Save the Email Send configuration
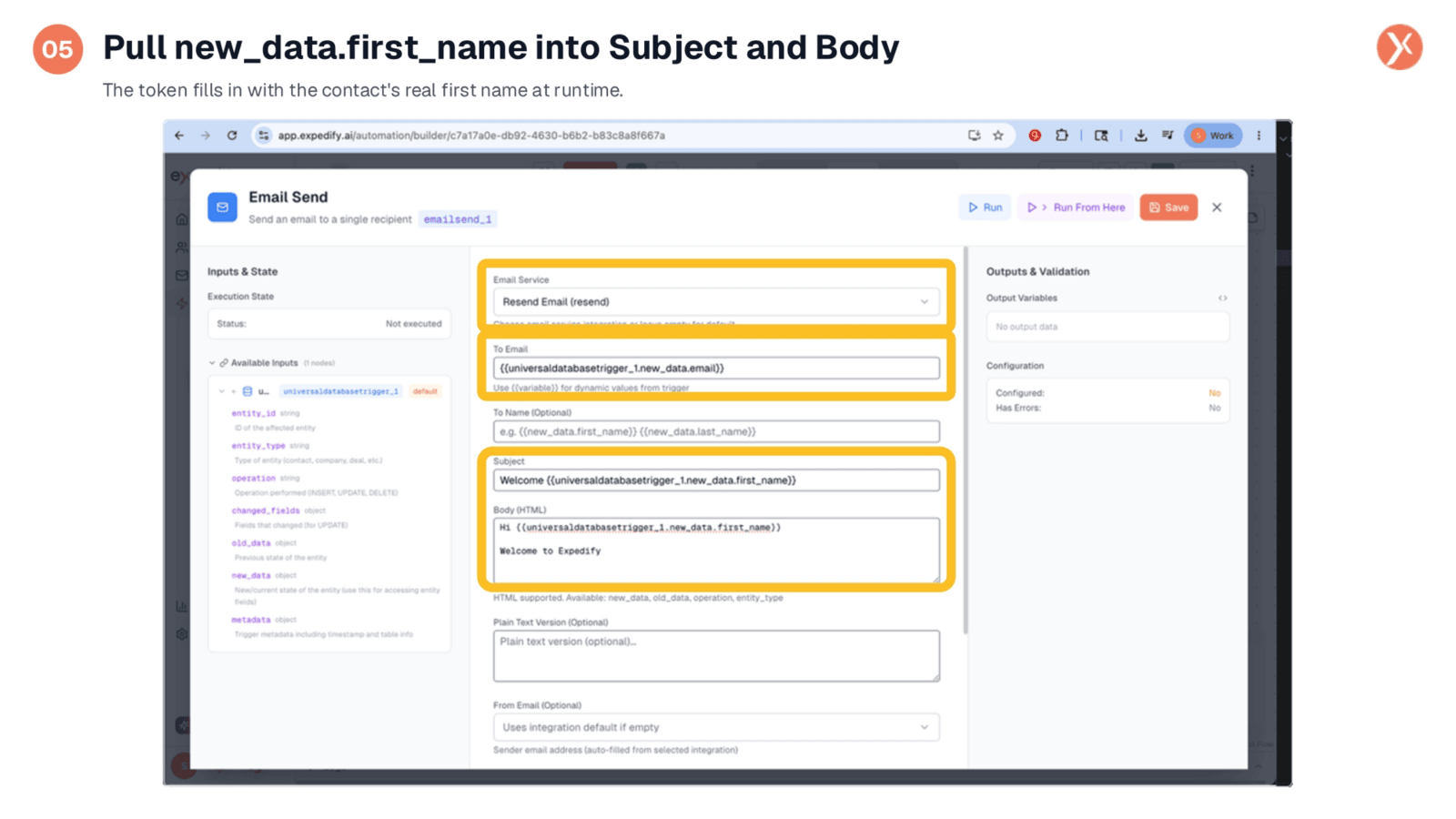 [1168, 207]
